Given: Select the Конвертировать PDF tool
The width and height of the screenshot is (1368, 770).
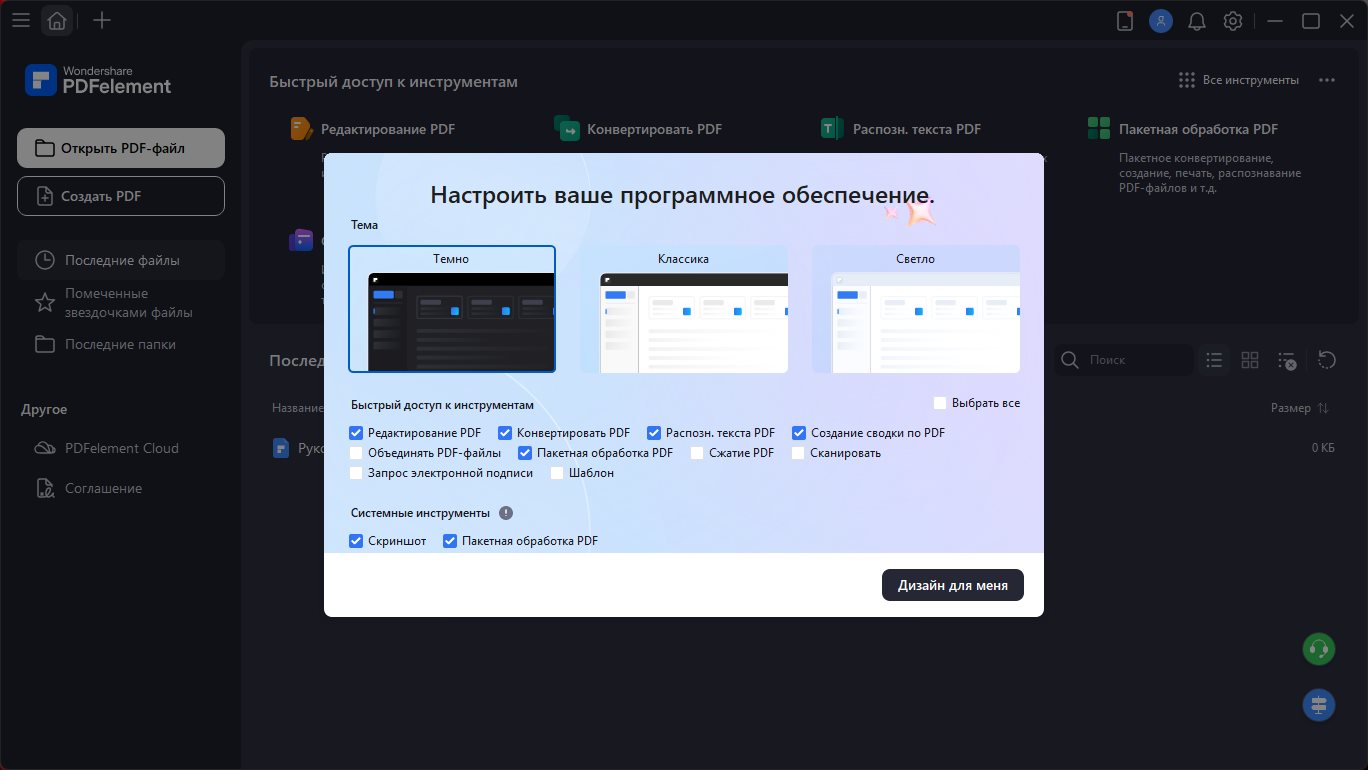Looking at the screenshot, I should (x=636, y=128).
